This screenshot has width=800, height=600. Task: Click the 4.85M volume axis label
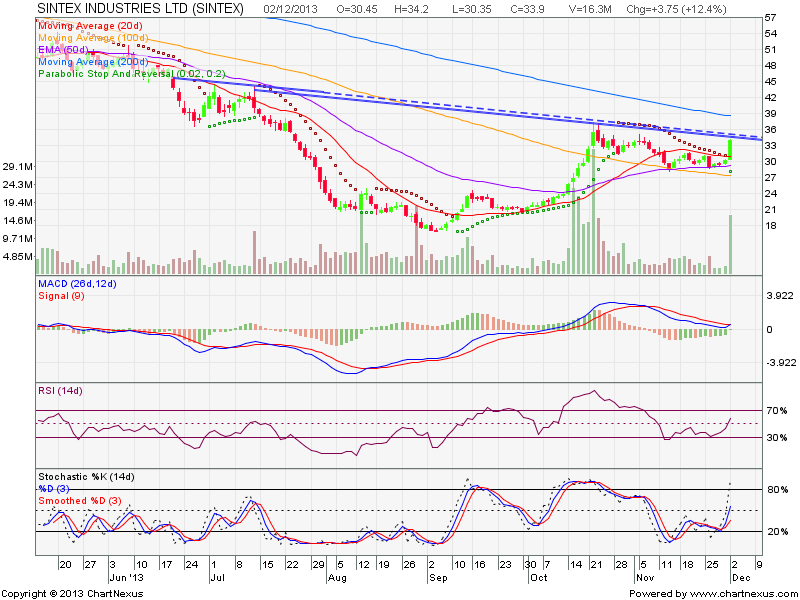(18, 256)
